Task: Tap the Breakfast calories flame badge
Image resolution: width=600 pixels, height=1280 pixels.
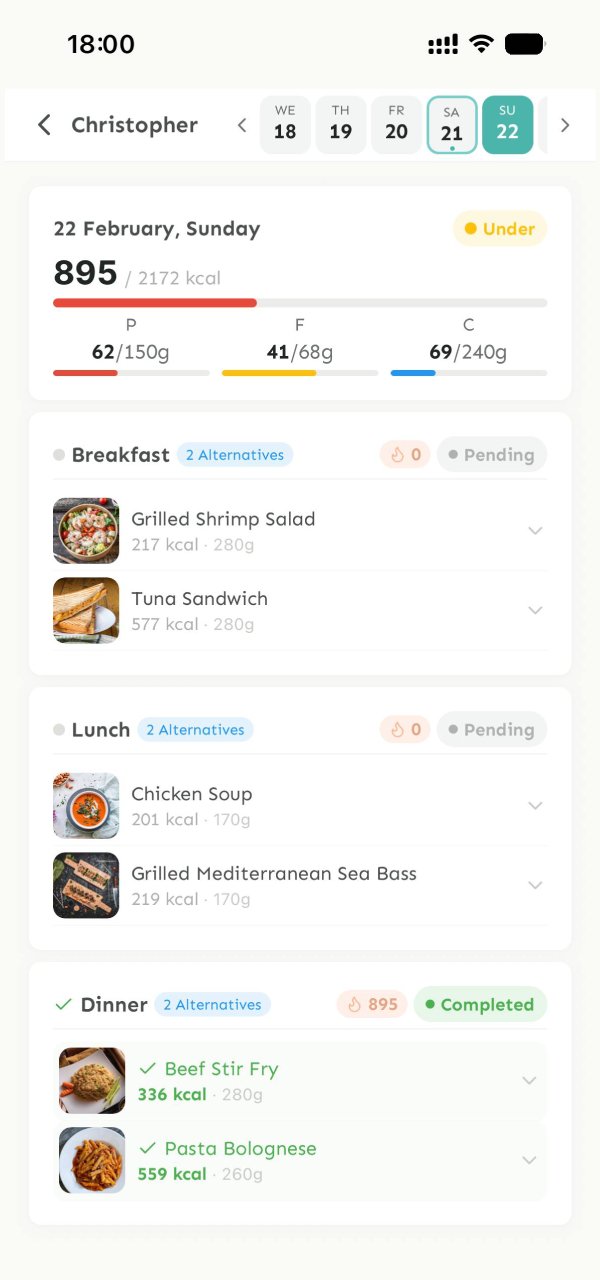Action: 405,455
